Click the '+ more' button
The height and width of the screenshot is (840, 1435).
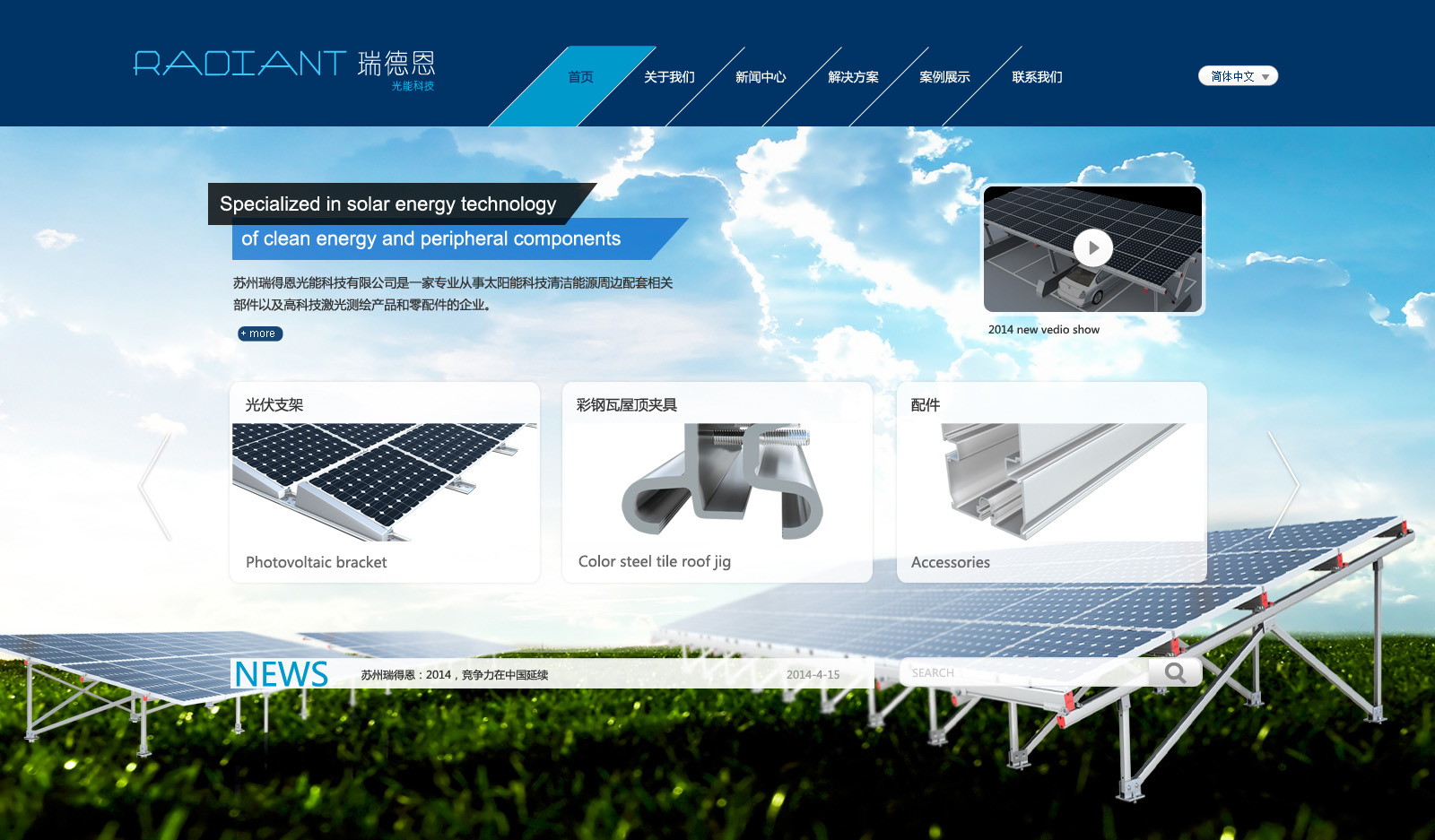pos(260,333)
